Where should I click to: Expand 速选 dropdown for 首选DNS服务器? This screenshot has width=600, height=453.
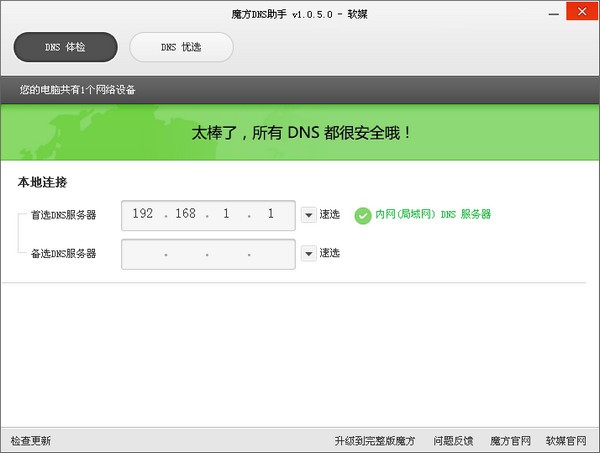coord(308,215)
